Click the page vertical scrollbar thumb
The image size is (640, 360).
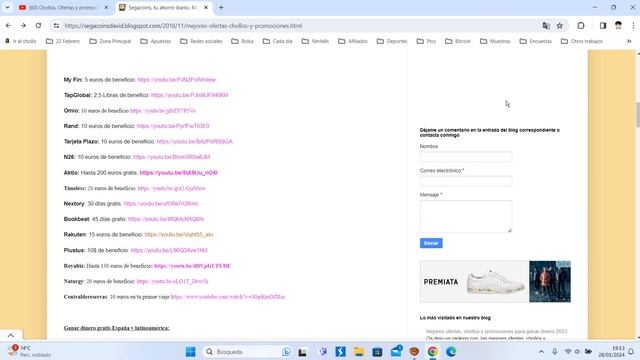[637, 115]
